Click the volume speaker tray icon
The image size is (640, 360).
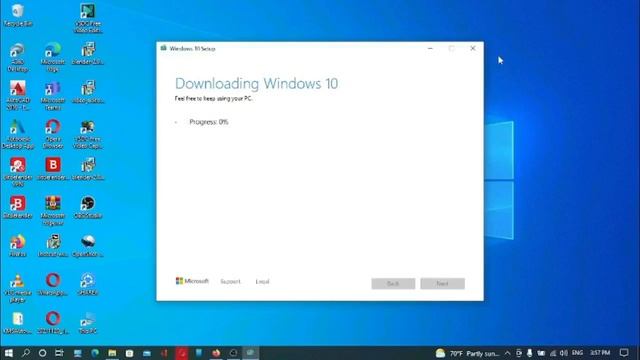pos(564,353)
